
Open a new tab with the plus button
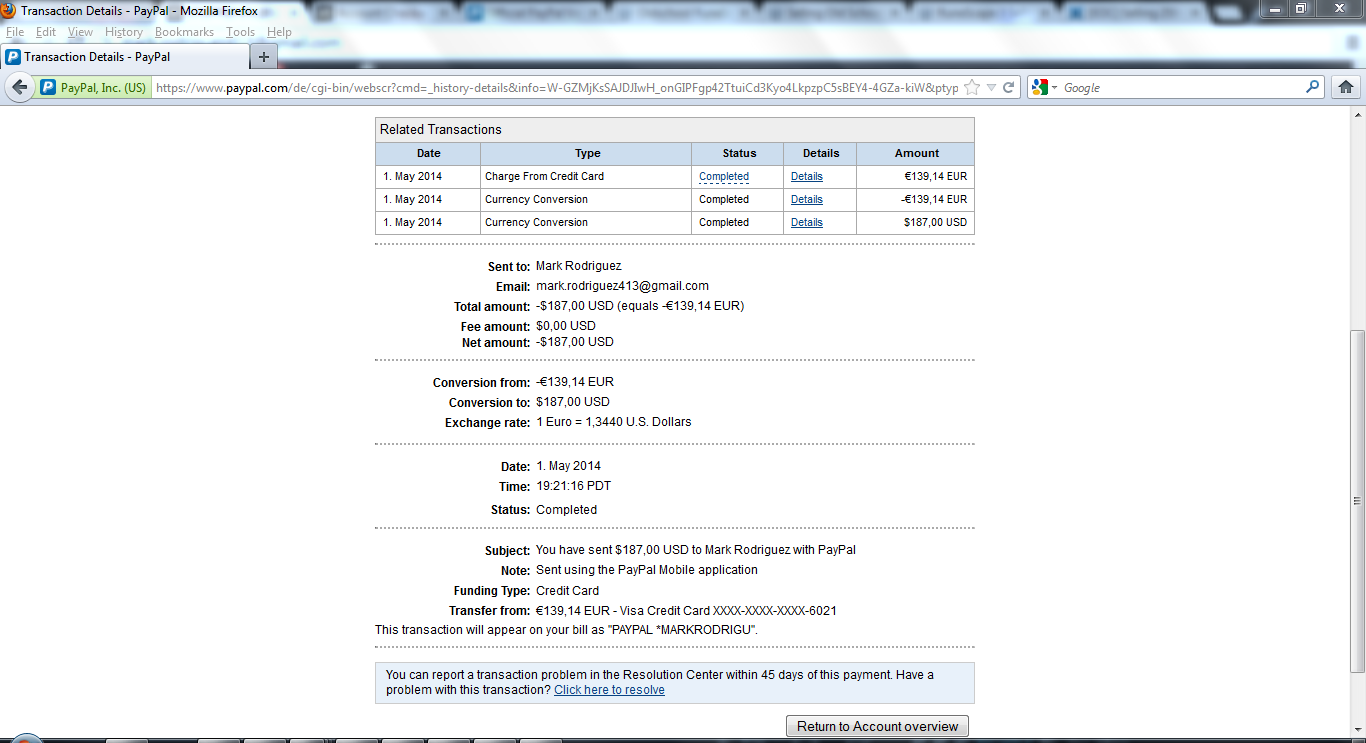coord(264,56)
